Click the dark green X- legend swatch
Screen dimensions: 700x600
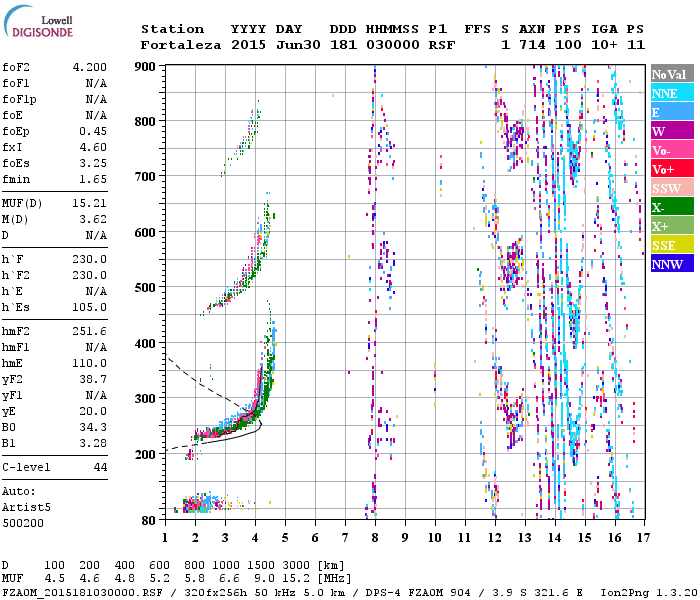[x=671, y=207]
